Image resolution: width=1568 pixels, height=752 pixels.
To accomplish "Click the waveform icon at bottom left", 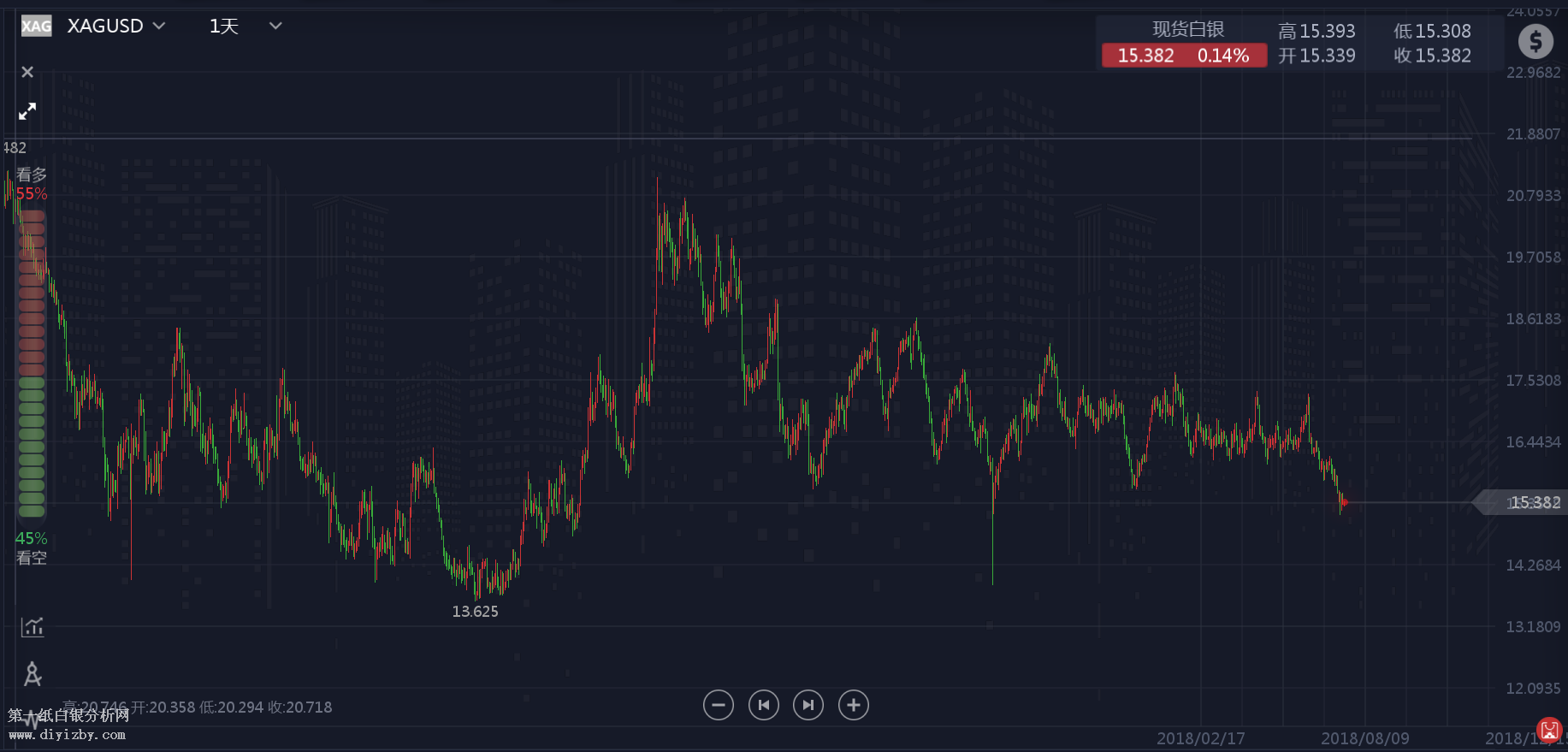I will (x=31, y=720).
